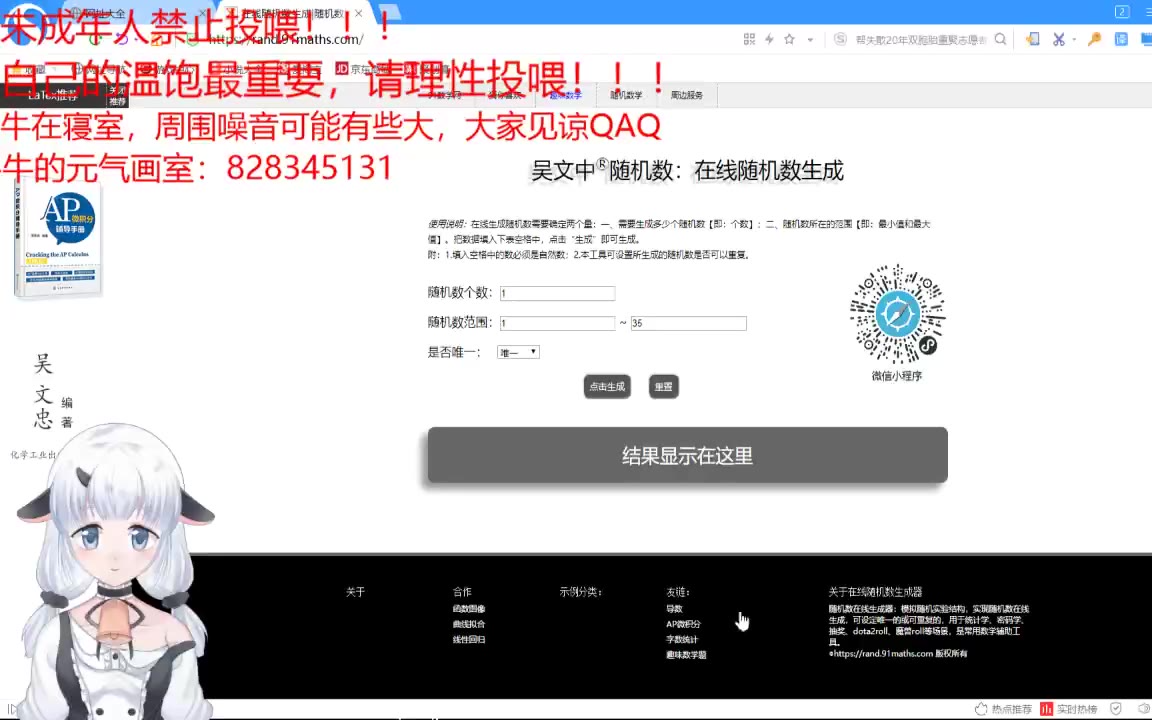Screen dimensions: 1152x720
Task: Open the 字数统计 footer link
Action: (x=683, y=640)
